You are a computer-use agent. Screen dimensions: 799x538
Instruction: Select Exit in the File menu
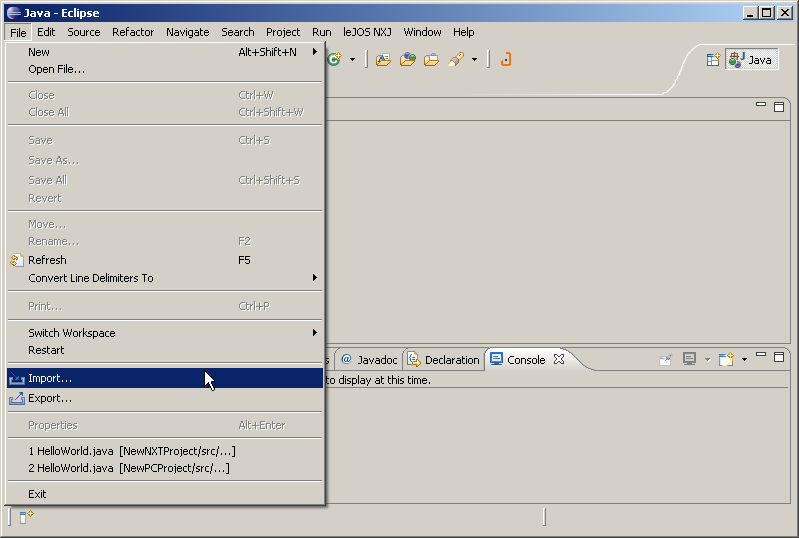tap(165, 494)
